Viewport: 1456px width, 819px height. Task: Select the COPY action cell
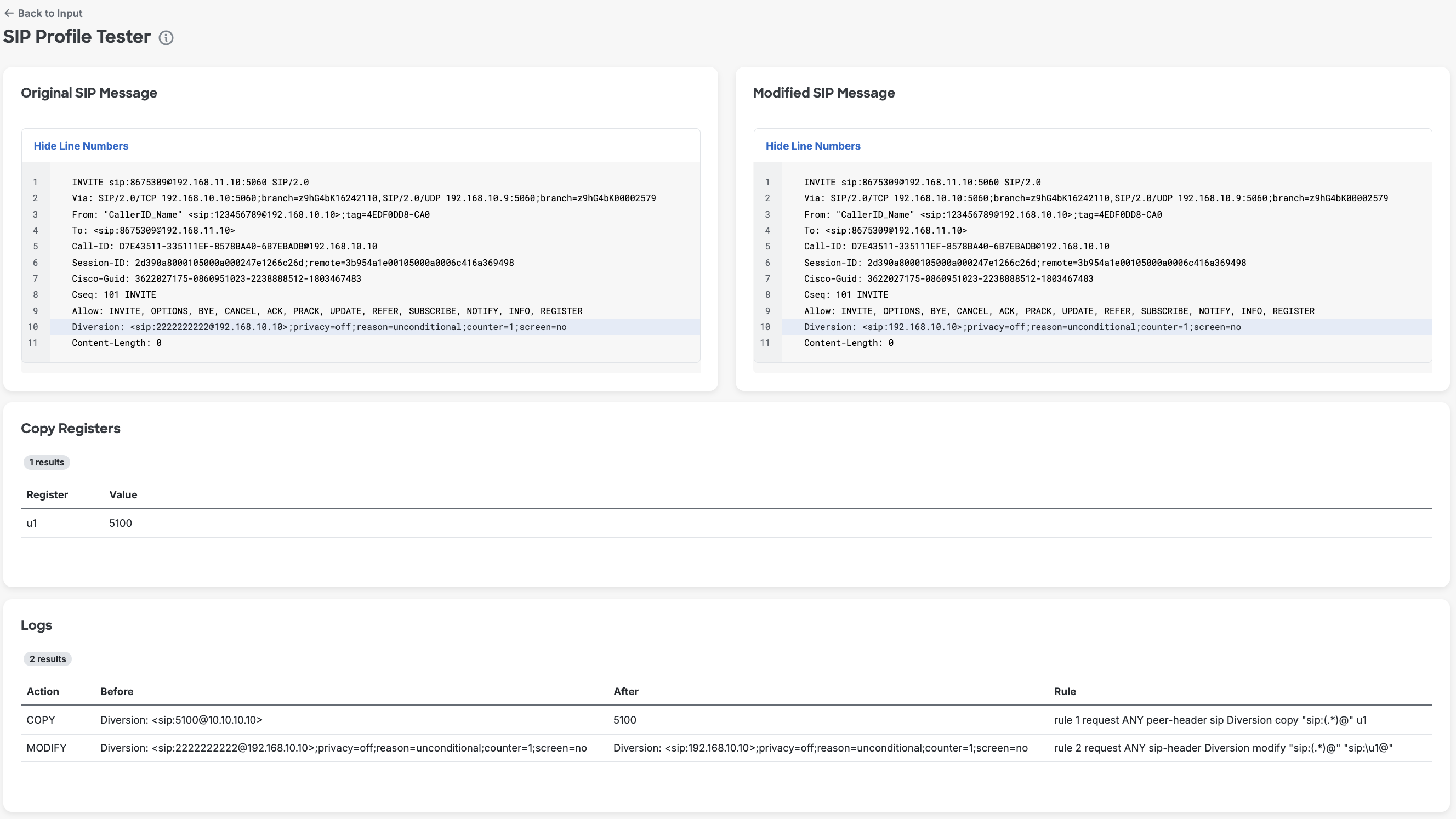41,720
